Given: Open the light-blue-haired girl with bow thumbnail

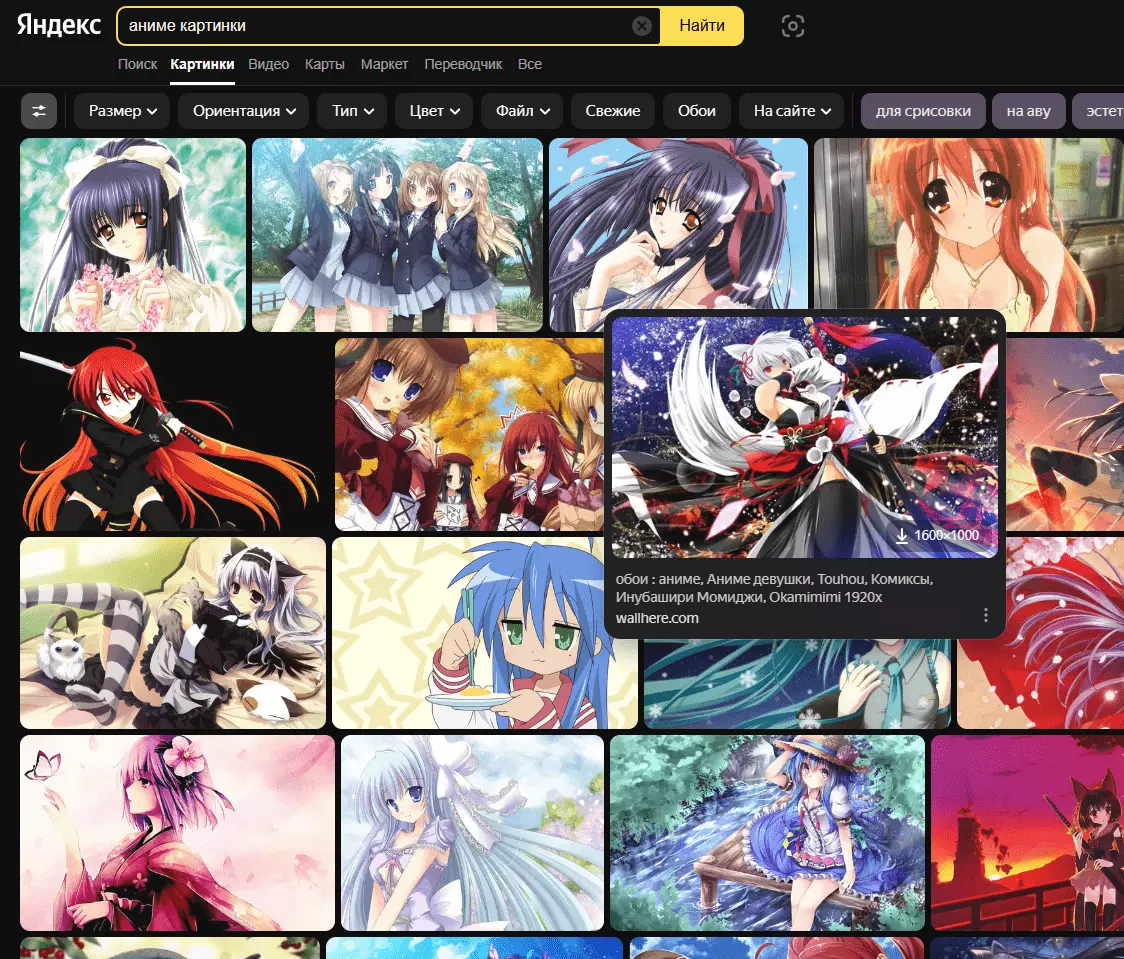Looking at the screenshot, I should click(x=472, y=833).
